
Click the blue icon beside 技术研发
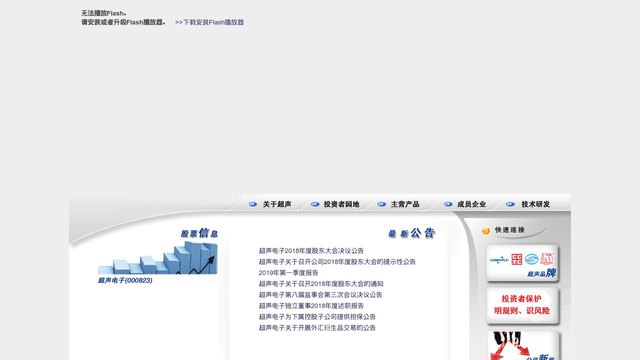[x=510, y=204]
